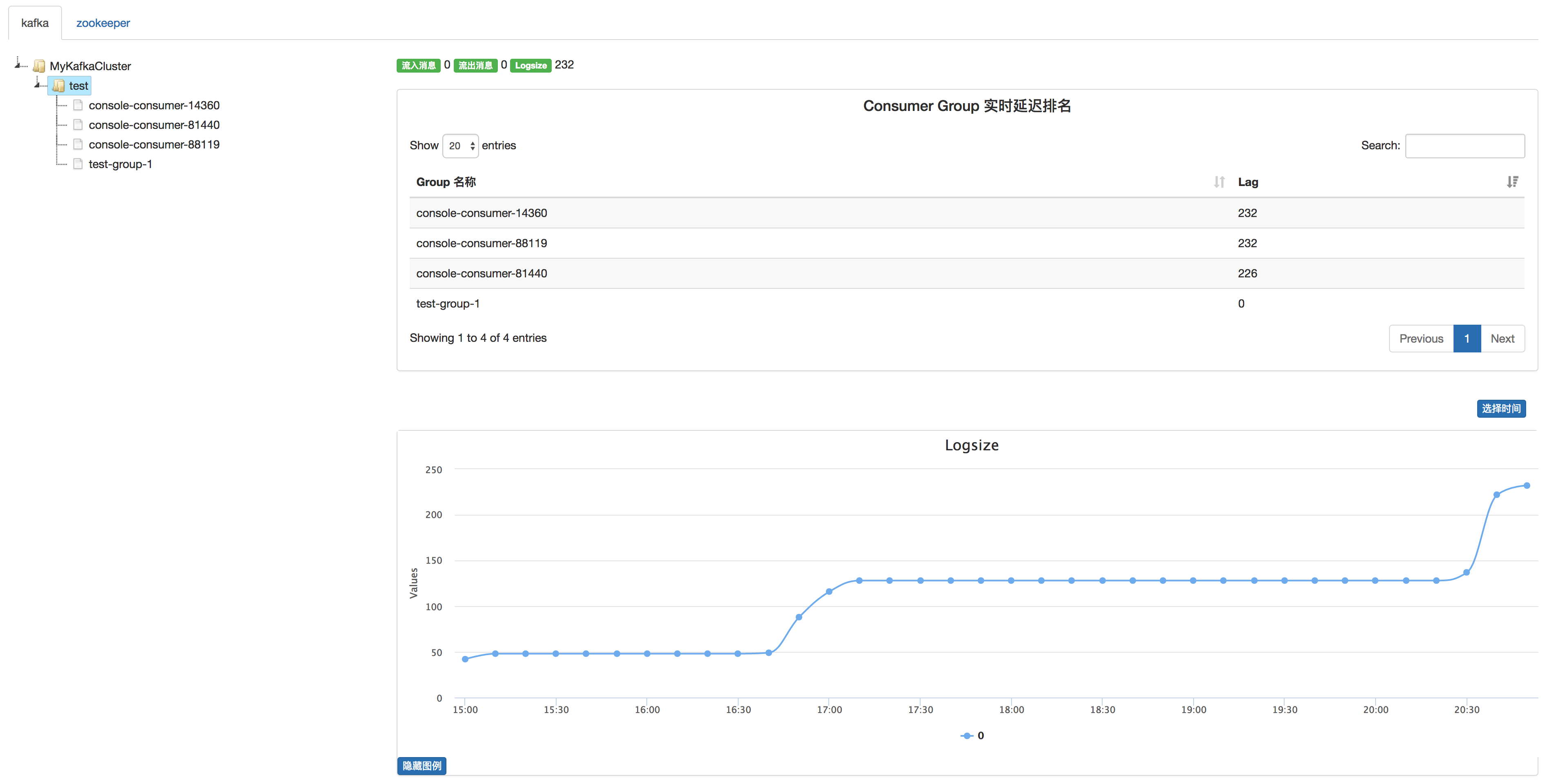
Task: Select the kafka tab
Action: tap(35, 23)
